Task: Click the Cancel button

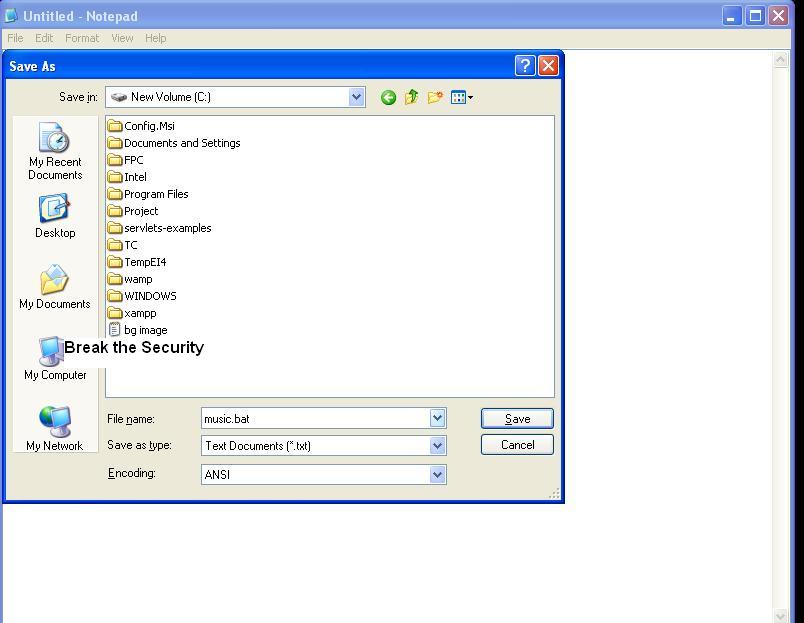Action: tap(517, 445)
